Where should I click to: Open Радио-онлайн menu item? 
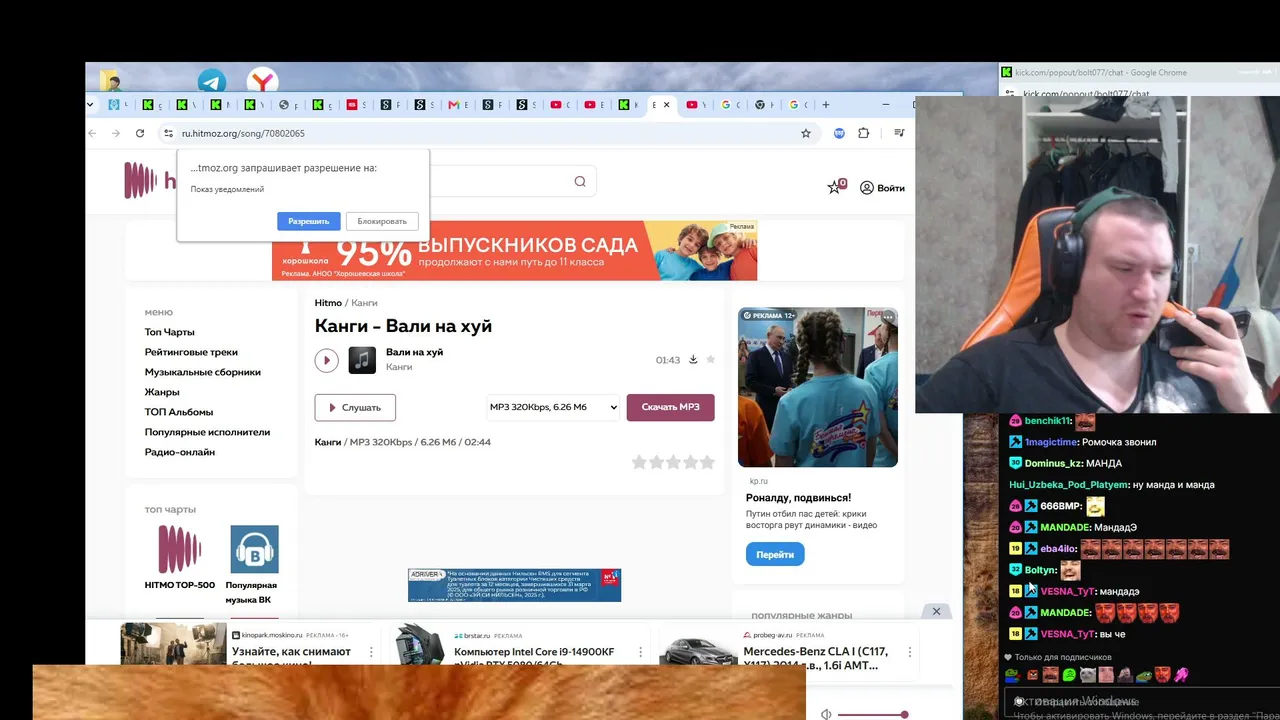(x=180, y=452)
